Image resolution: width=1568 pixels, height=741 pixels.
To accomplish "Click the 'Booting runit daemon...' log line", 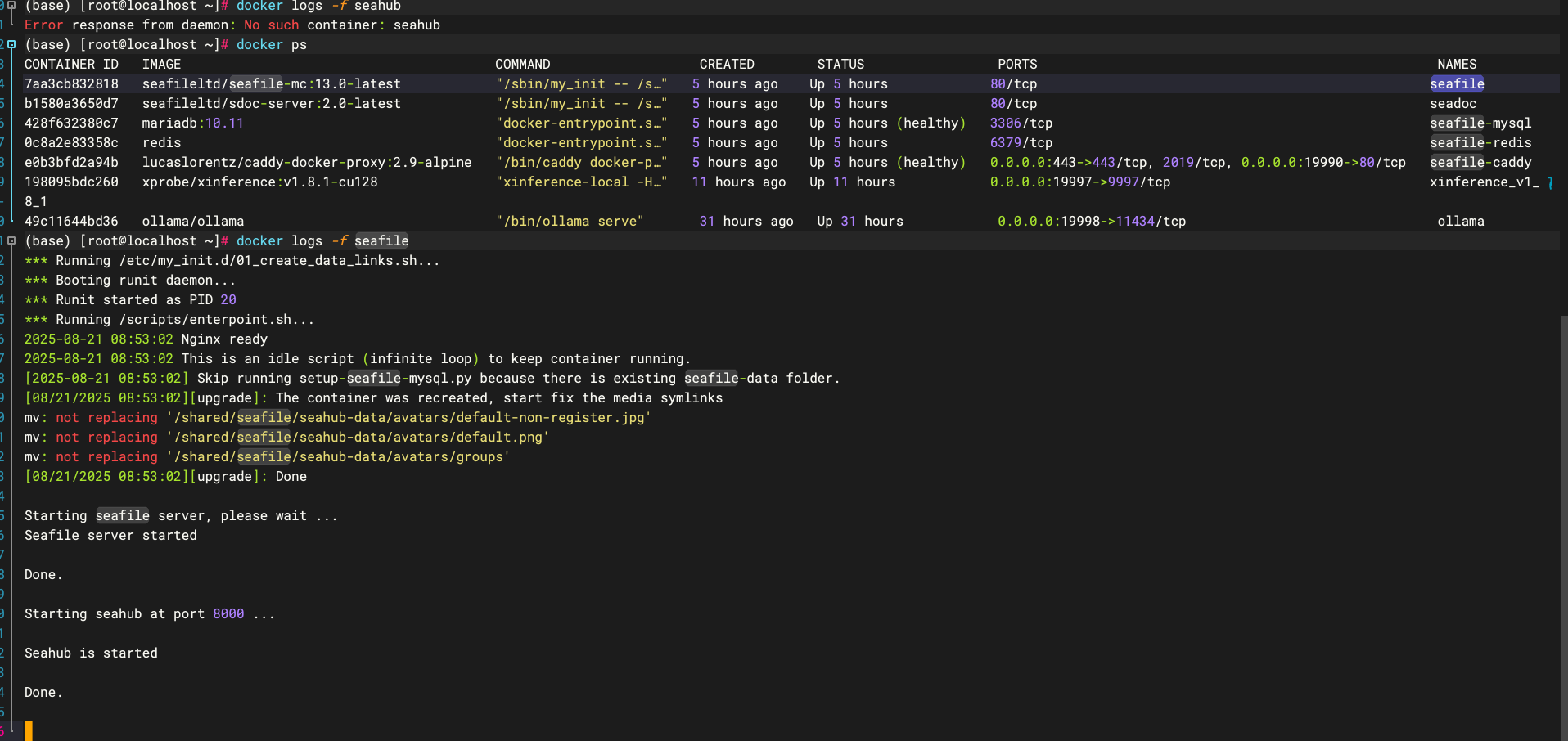I will click(x=130, y=280).
